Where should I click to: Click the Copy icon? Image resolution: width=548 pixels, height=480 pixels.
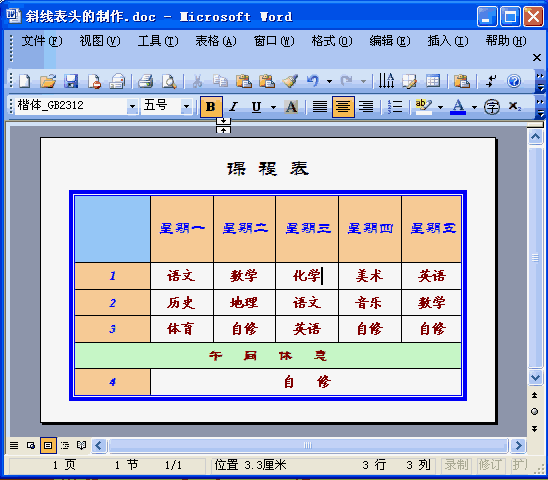[221, 81]
